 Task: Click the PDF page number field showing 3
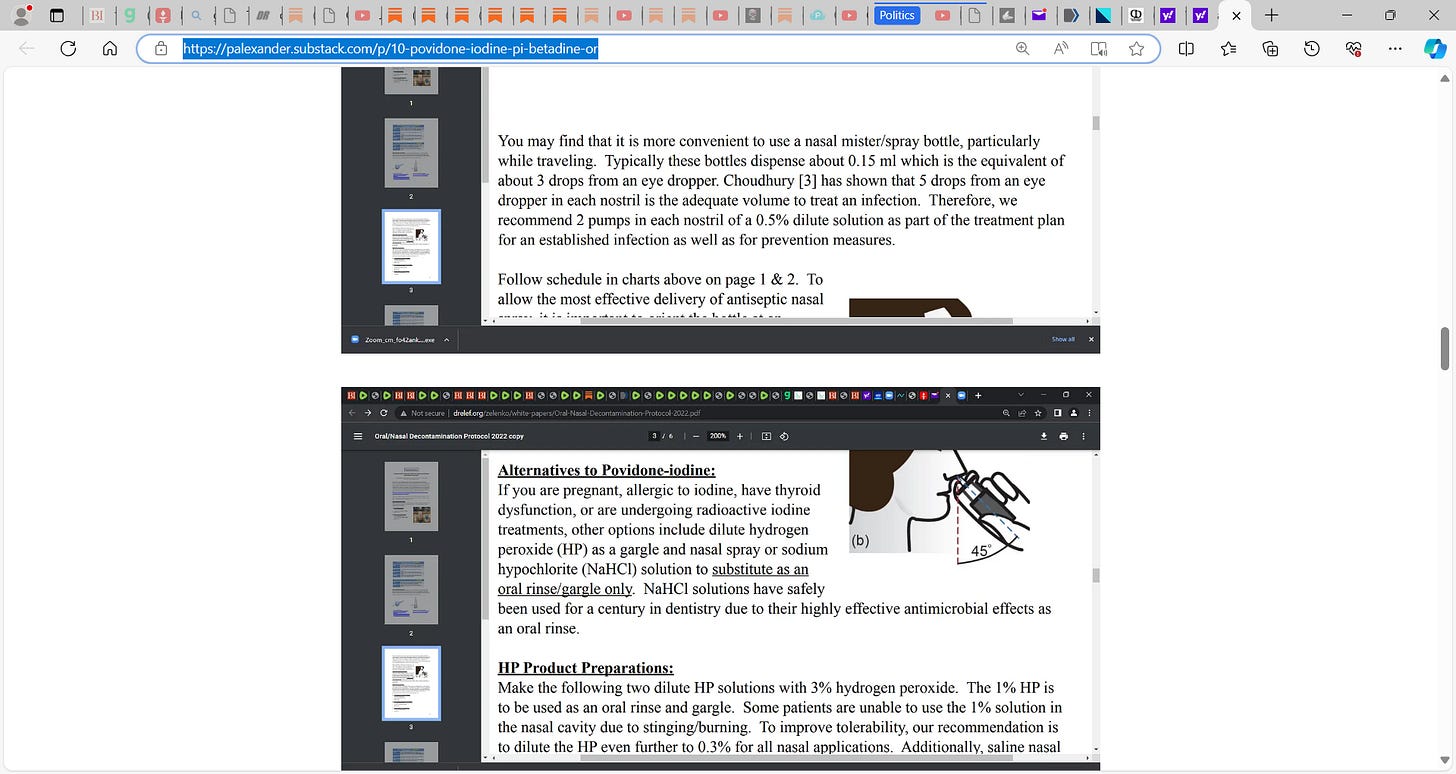(x=655, y=436)
